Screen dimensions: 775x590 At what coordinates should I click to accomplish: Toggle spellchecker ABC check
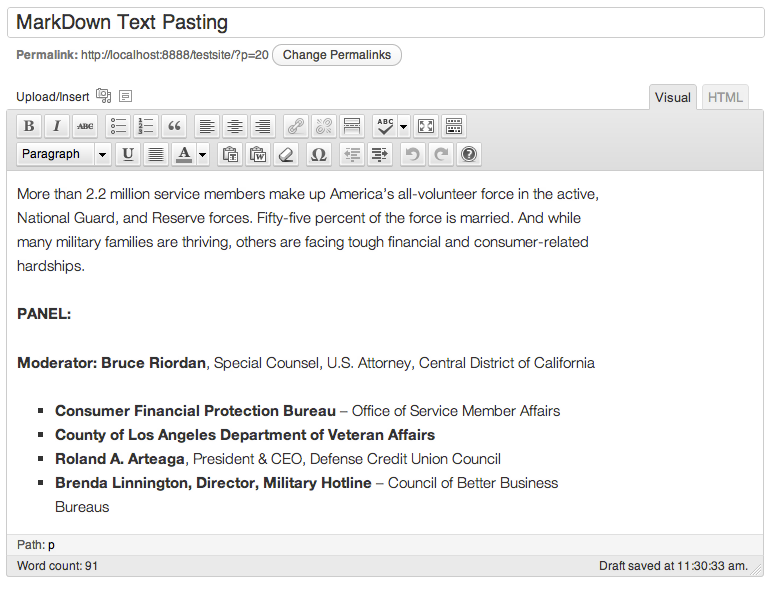[x=385, y=126]
